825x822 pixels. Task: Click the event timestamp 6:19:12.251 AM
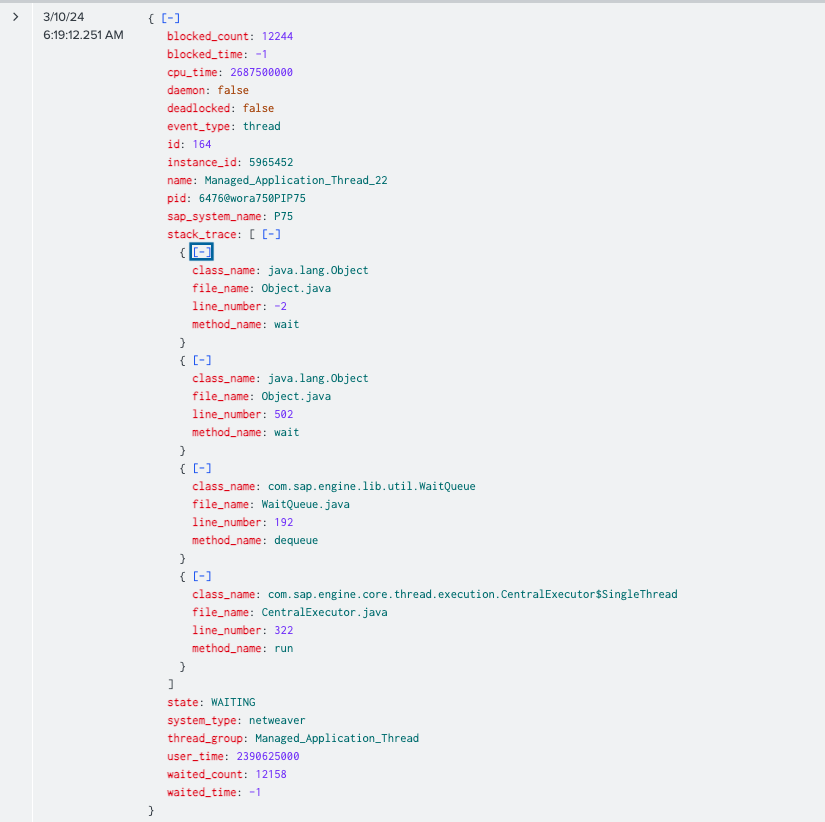pos(83,35)
